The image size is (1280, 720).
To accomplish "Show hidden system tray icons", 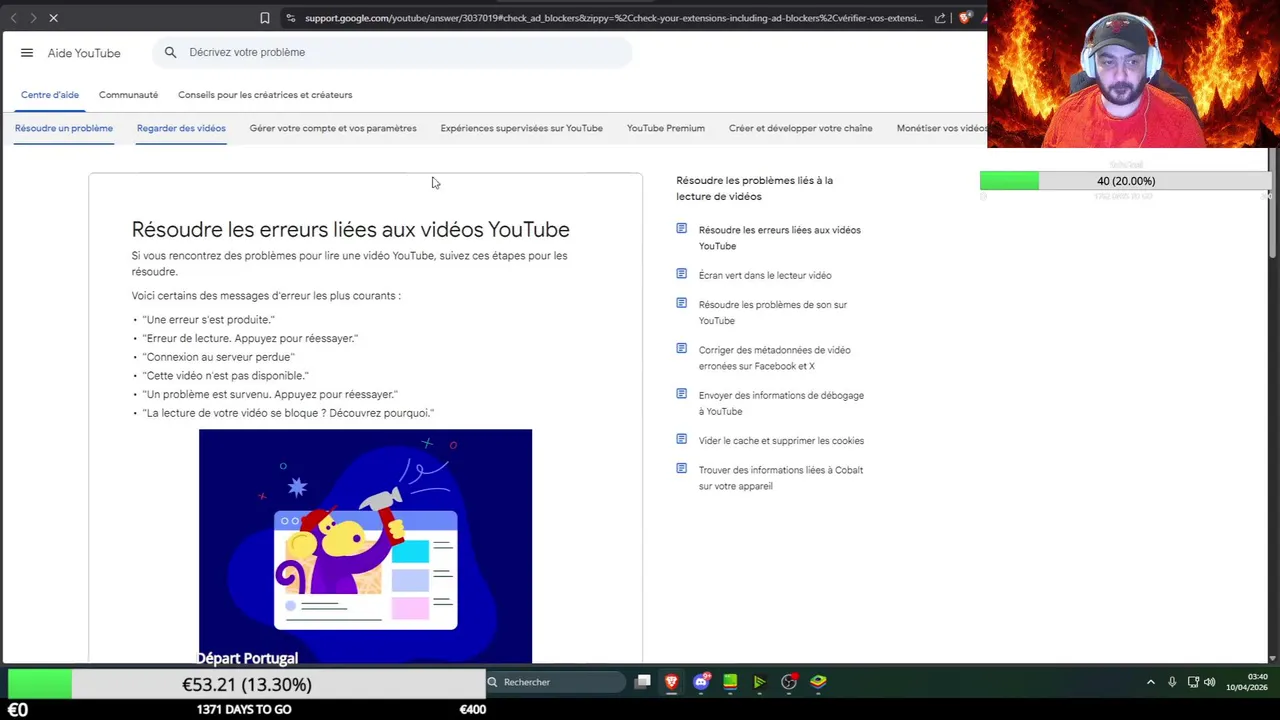I will click(x=1150, y=682).
